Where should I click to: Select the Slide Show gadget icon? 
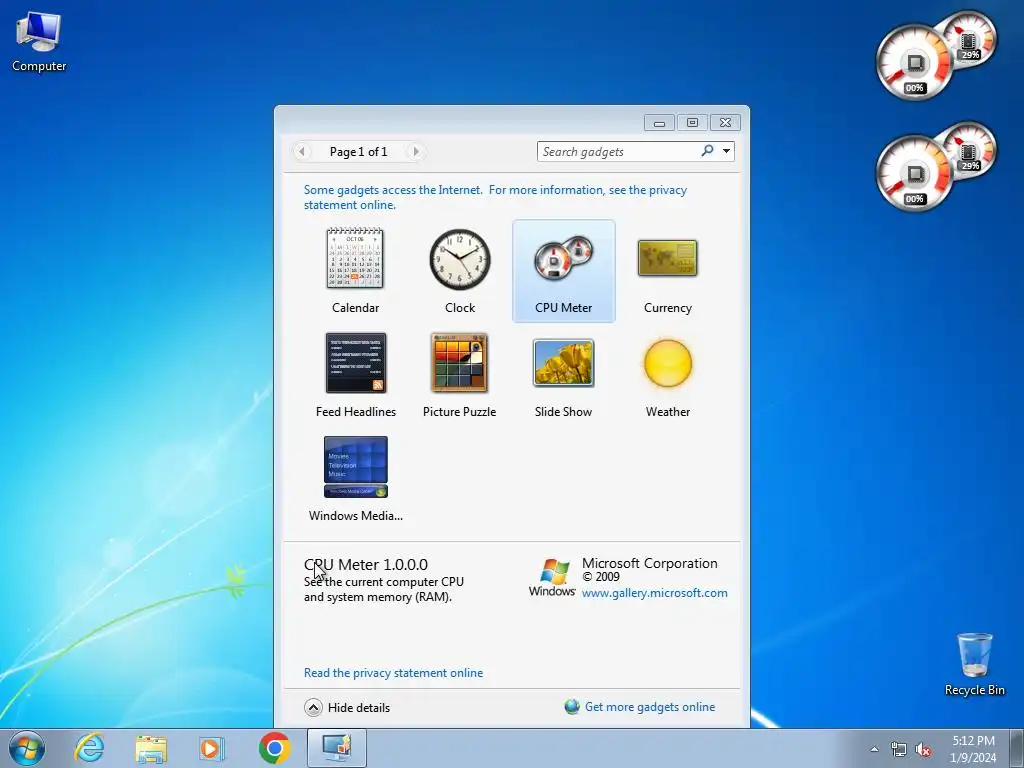point(564,363)
